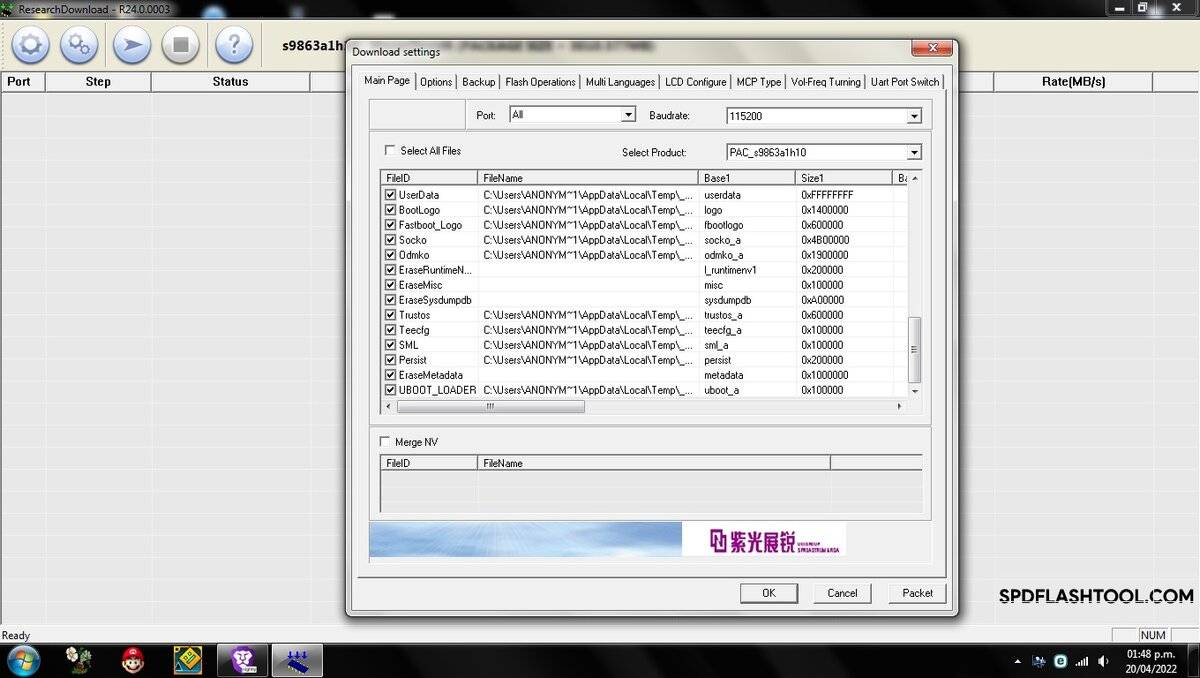Open the Brave browser taskbar icon
Image resolution: width=1200 pixels, height=678 pixels.
click(x=243, y=660)
